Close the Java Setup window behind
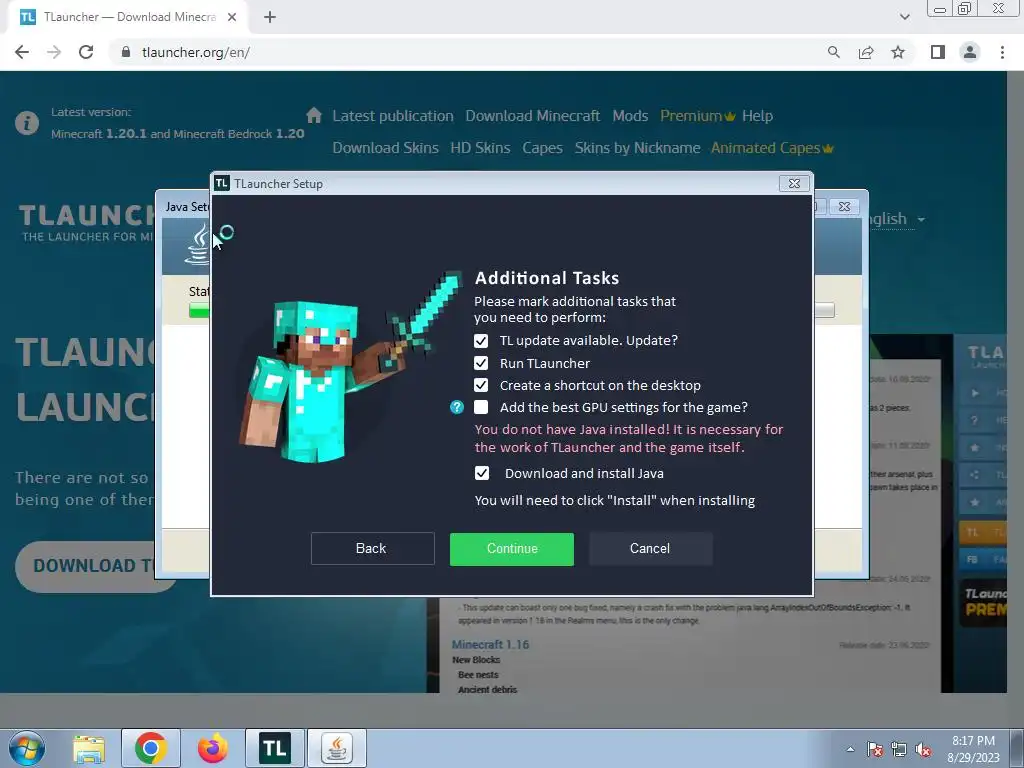The image size is (1024, 768). (x=844, y=206)
